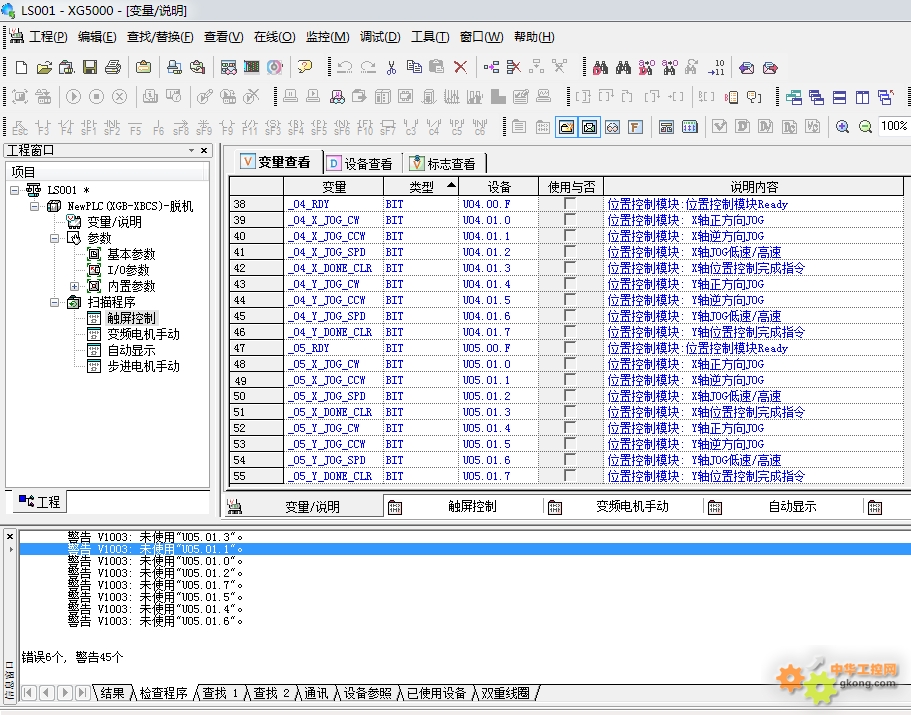Image resolution: width=911 pixels, height=715 pixels.
Task: Click the 工程 tab below project tree
Action: coord(40,501)
